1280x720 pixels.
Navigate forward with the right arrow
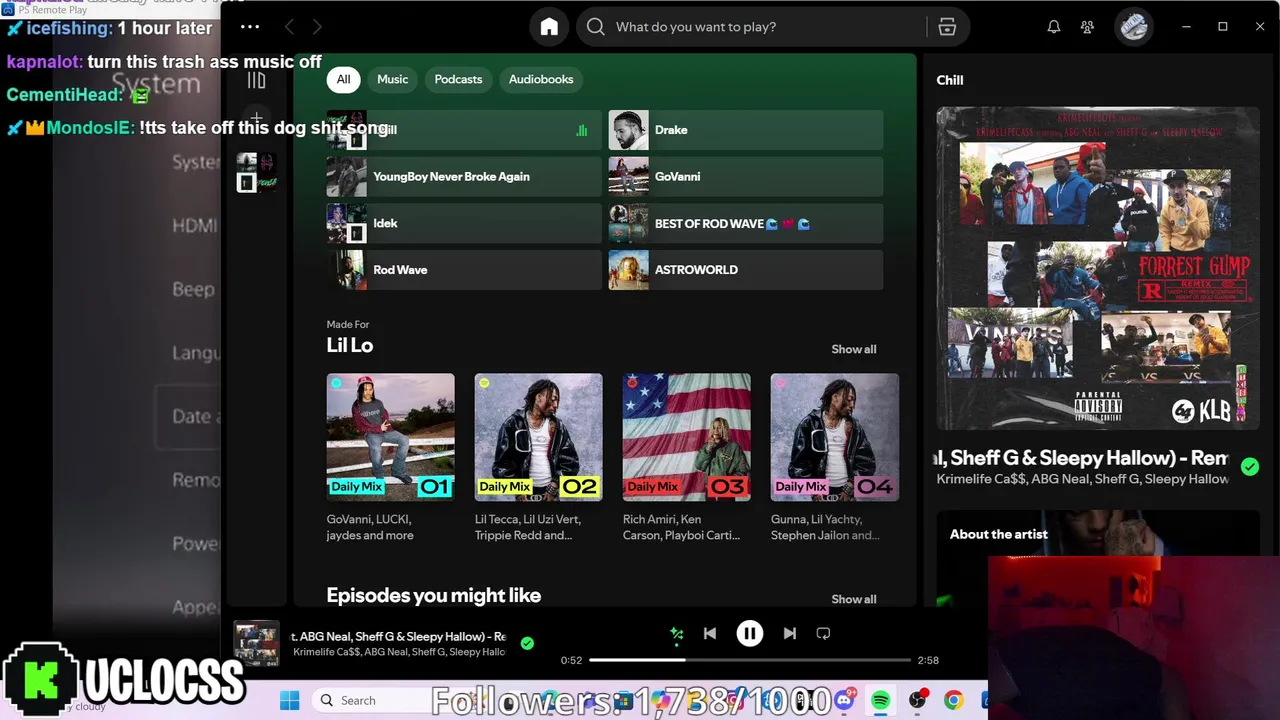point(317,27)
